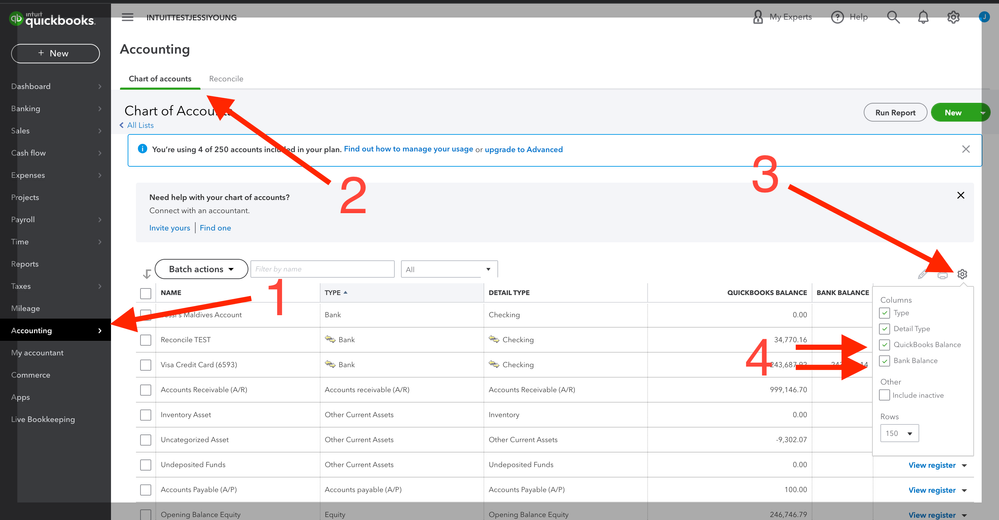The image size is (999, 520).
Task: Click the Filter by name field
Action: [x=322, y=269]
